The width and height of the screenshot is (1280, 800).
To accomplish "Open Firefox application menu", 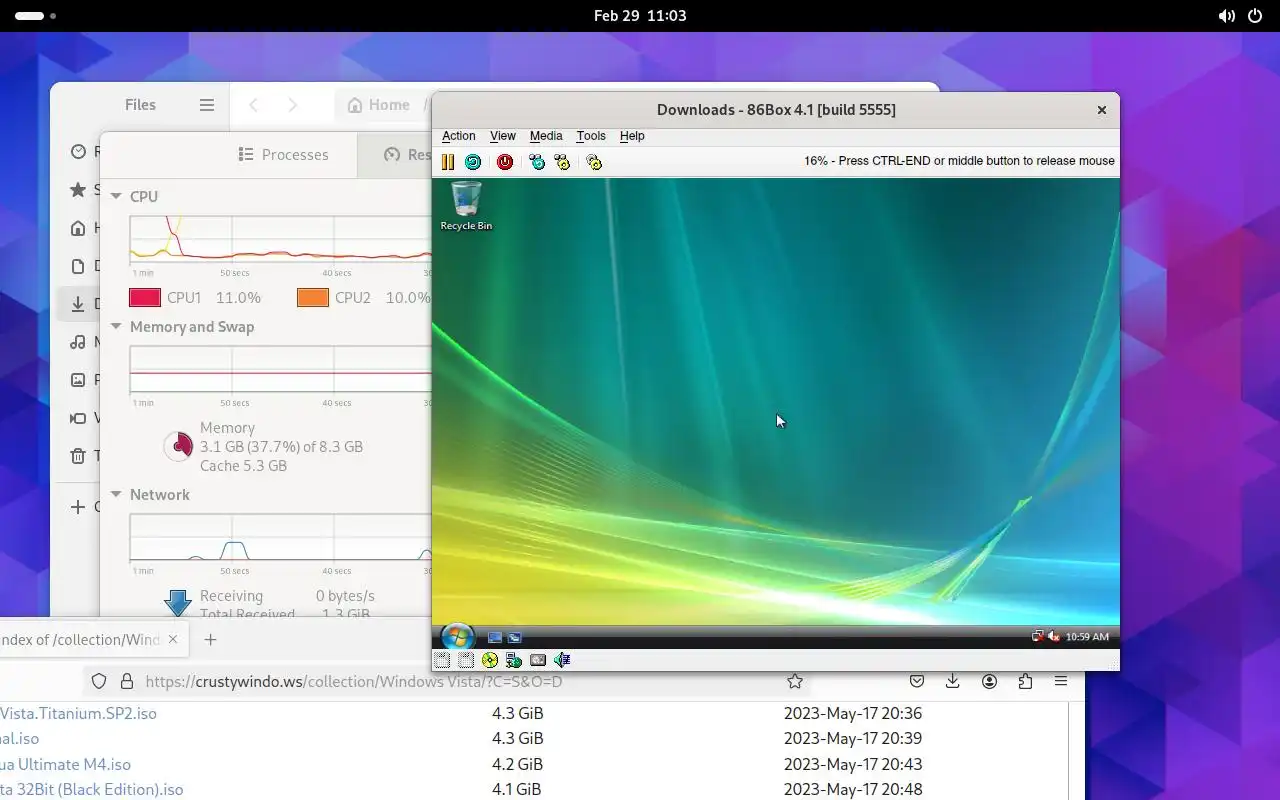I will pyautogui.click(x=1061, y=681).
